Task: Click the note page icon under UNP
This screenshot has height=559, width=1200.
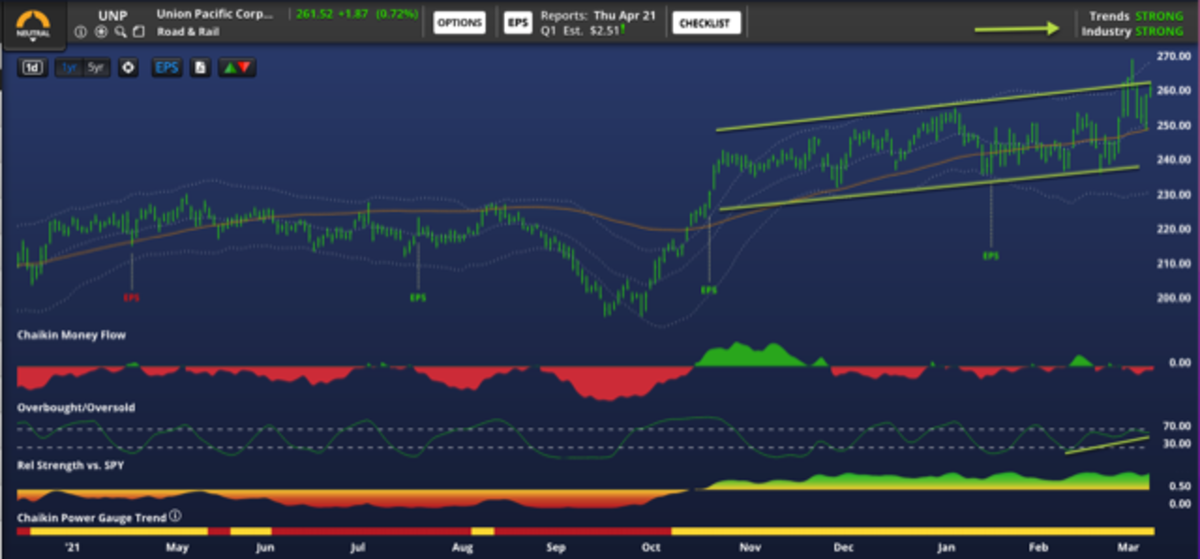Action: point(138,31)
